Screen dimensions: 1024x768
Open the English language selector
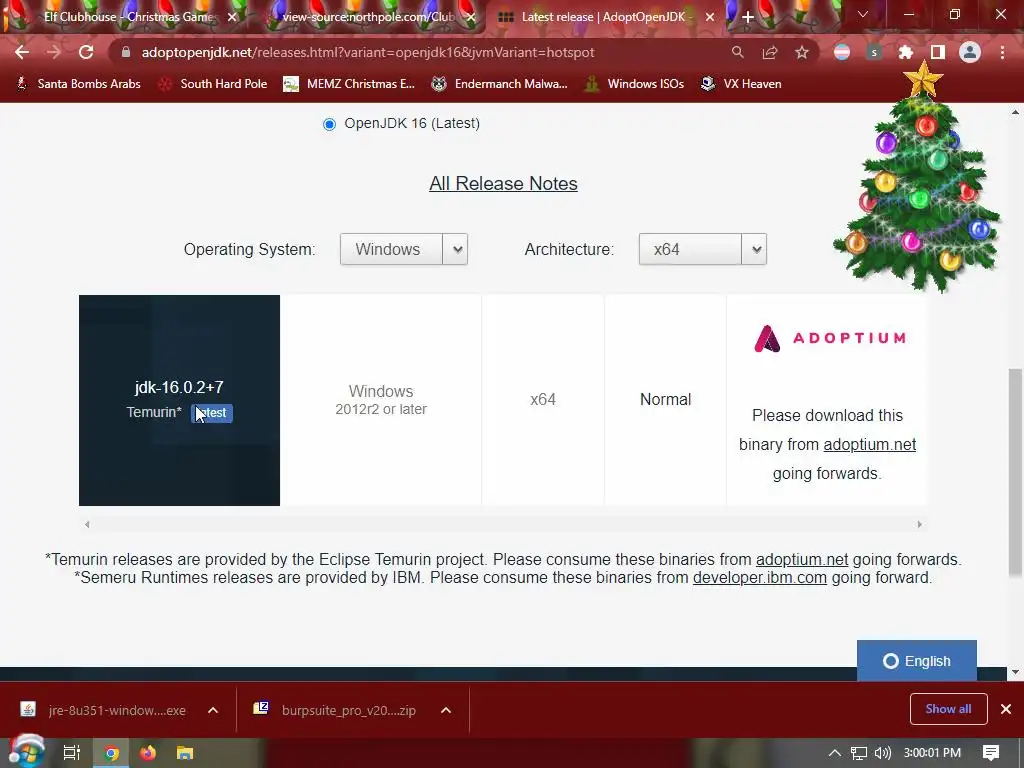point(917,661)
